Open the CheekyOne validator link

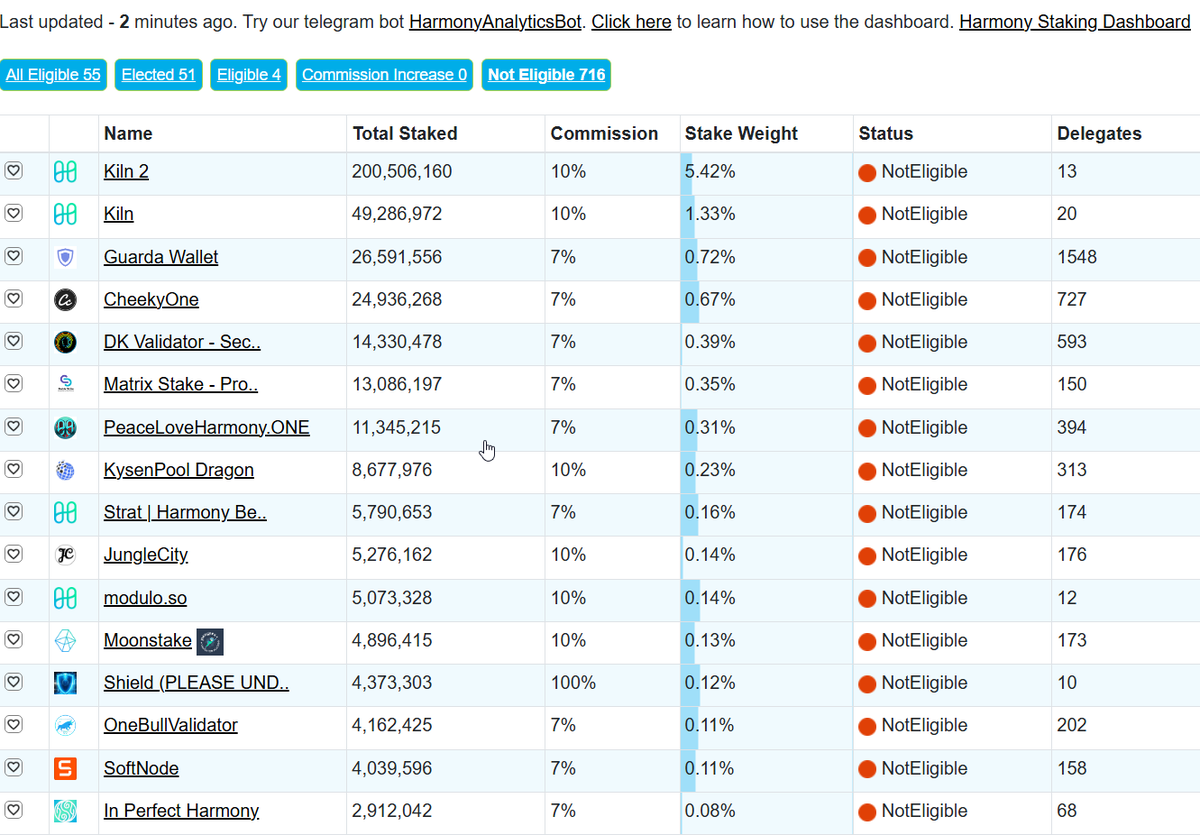coord(151,299)
